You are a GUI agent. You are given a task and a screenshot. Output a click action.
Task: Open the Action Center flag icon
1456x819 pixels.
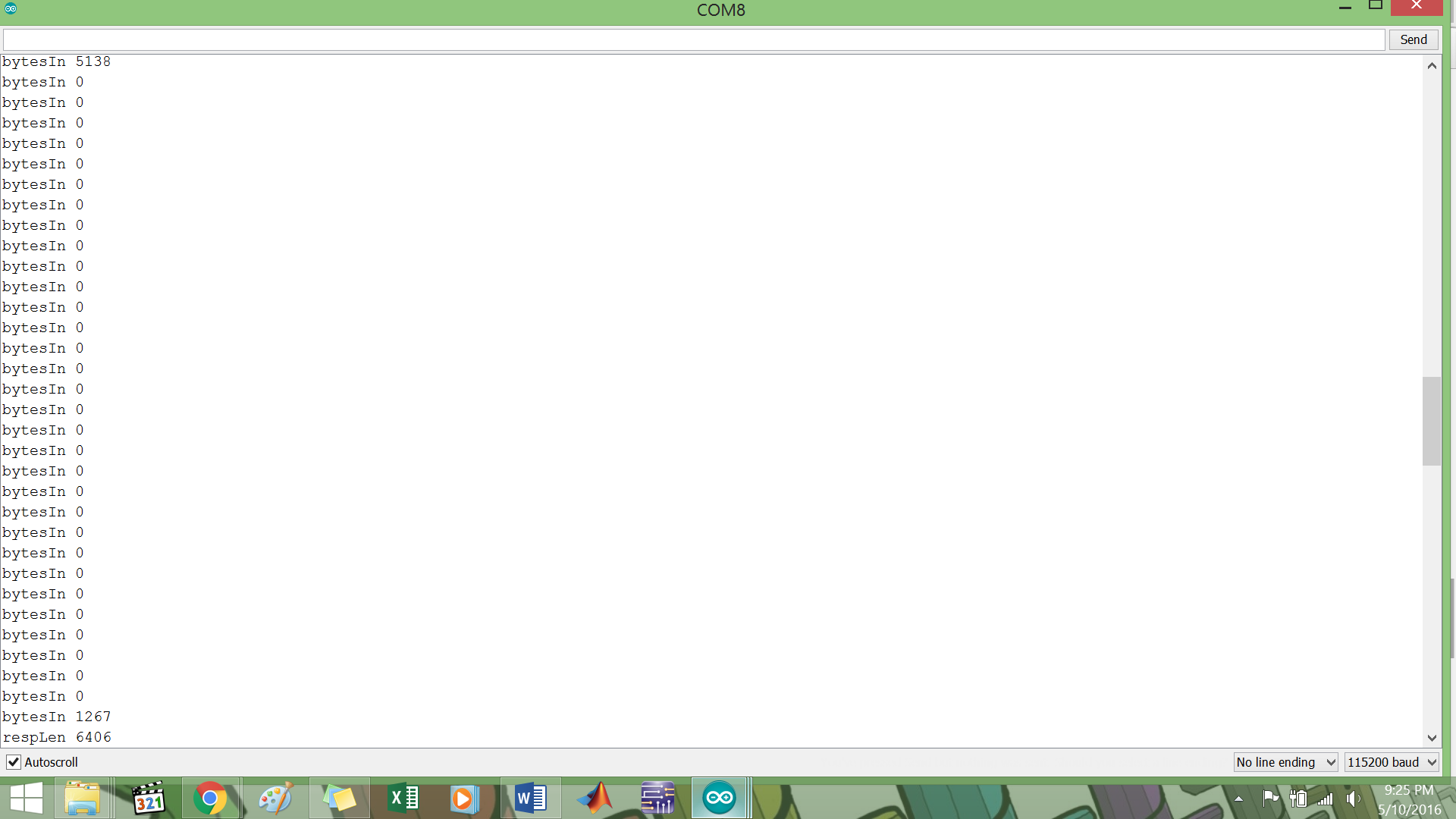click(x=1270, y=798)
